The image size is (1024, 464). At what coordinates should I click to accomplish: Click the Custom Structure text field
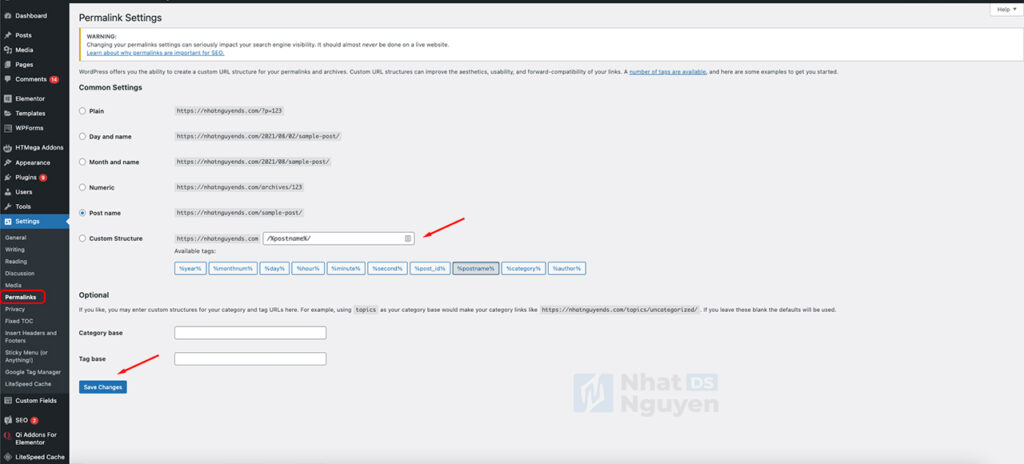(338, 239)
